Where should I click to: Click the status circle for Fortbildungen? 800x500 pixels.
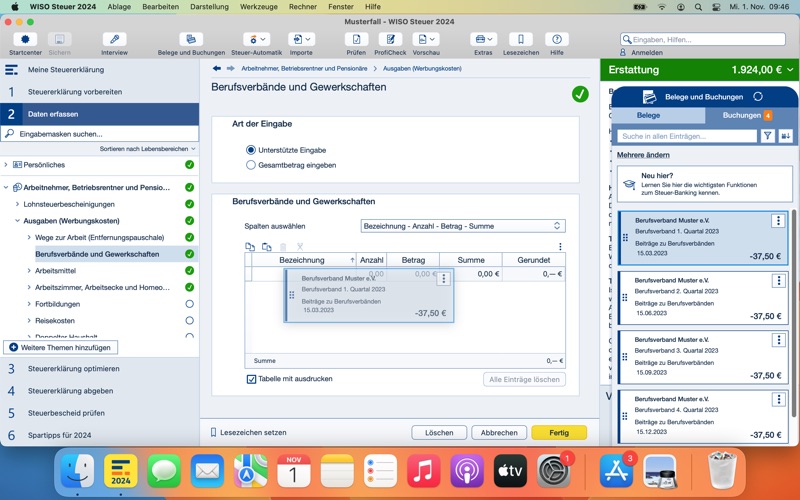point(189,304)
